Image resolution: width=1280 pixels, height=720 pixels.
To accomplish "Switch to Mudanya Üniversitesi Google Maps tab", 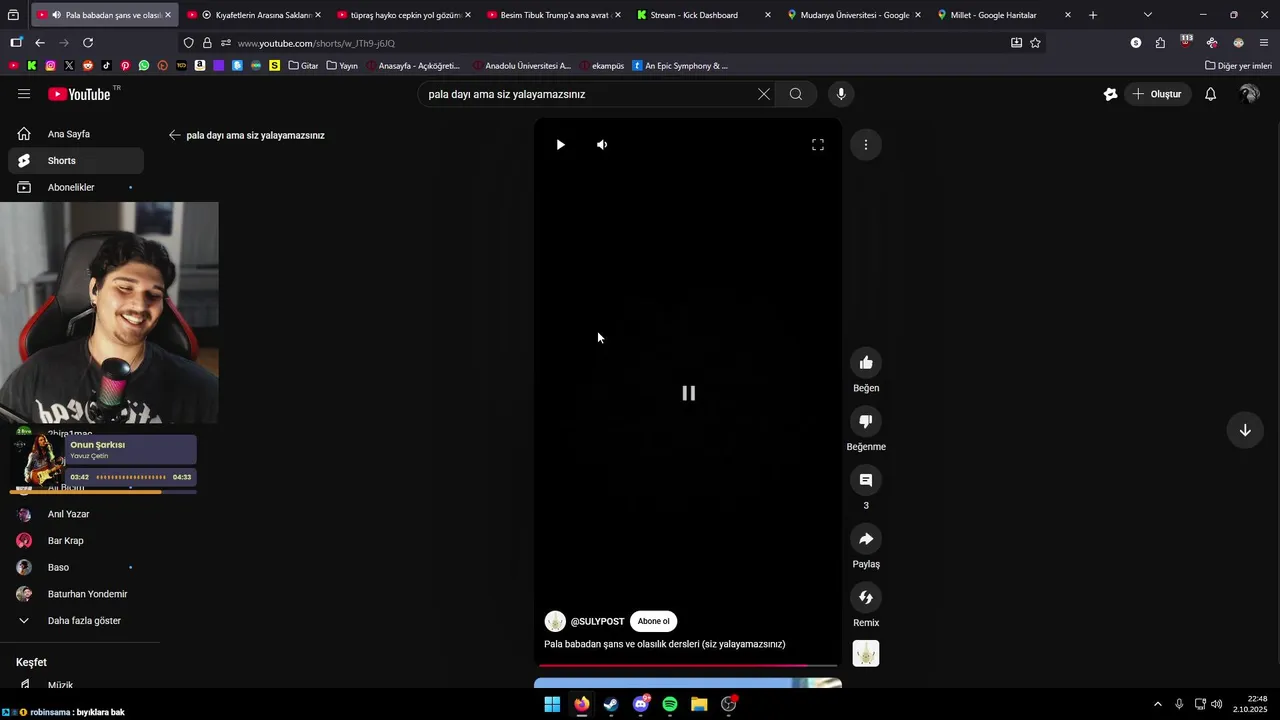I will [x=854, y=15].
